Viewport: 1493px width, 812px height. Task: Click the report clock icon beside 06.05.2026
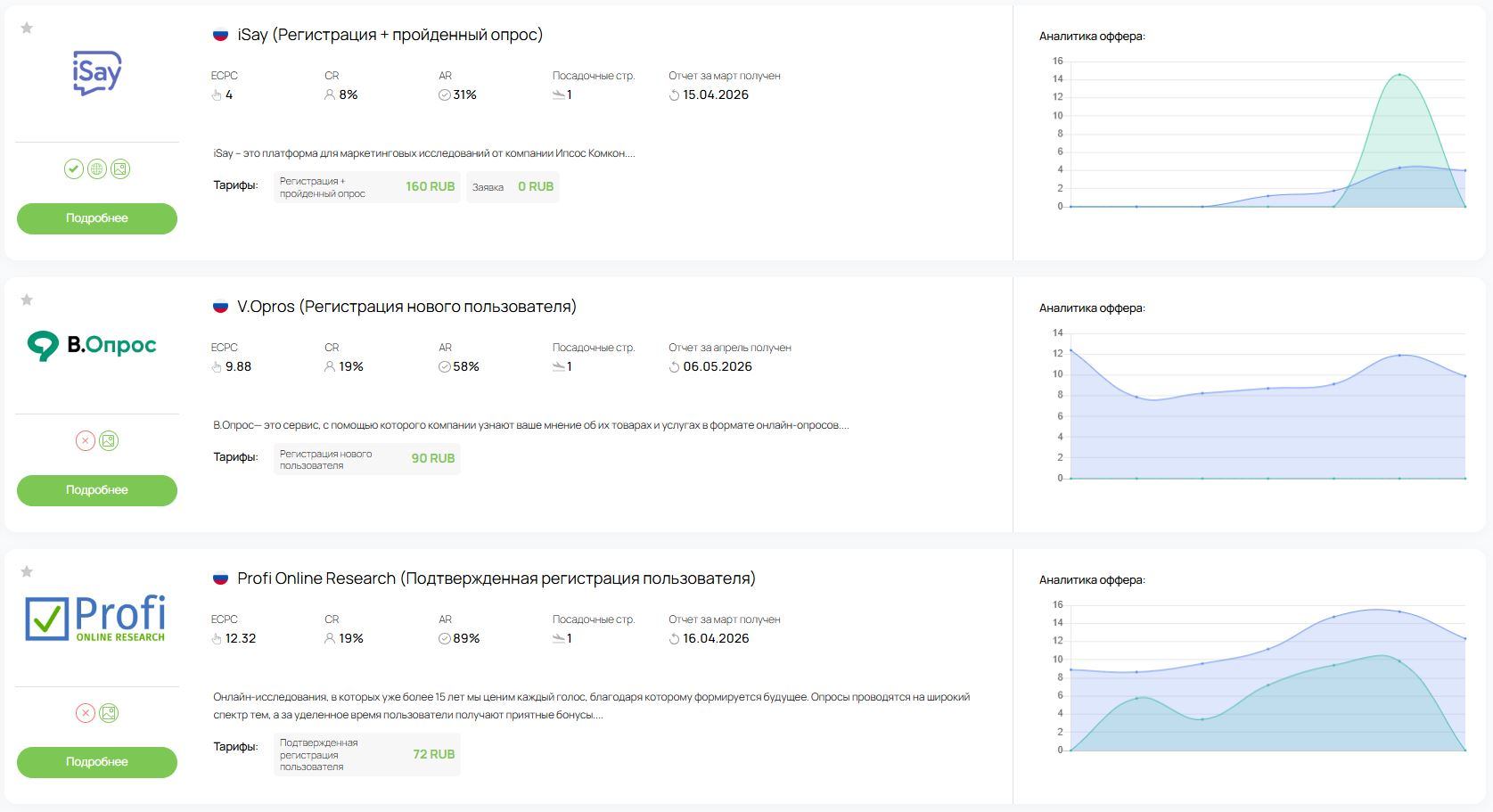[x=675, y=367]
